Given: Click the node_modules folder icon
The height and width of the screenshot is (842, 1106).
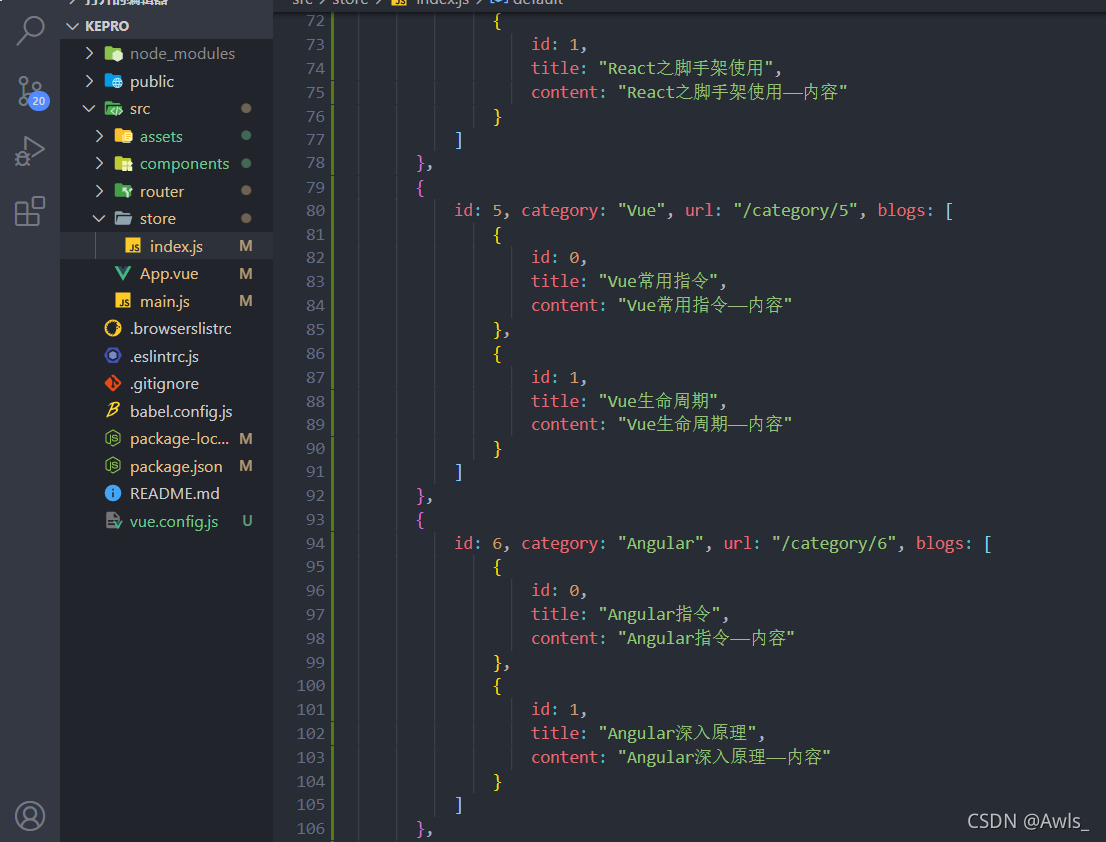Looking at the screenshot, I should click(114, 54).
